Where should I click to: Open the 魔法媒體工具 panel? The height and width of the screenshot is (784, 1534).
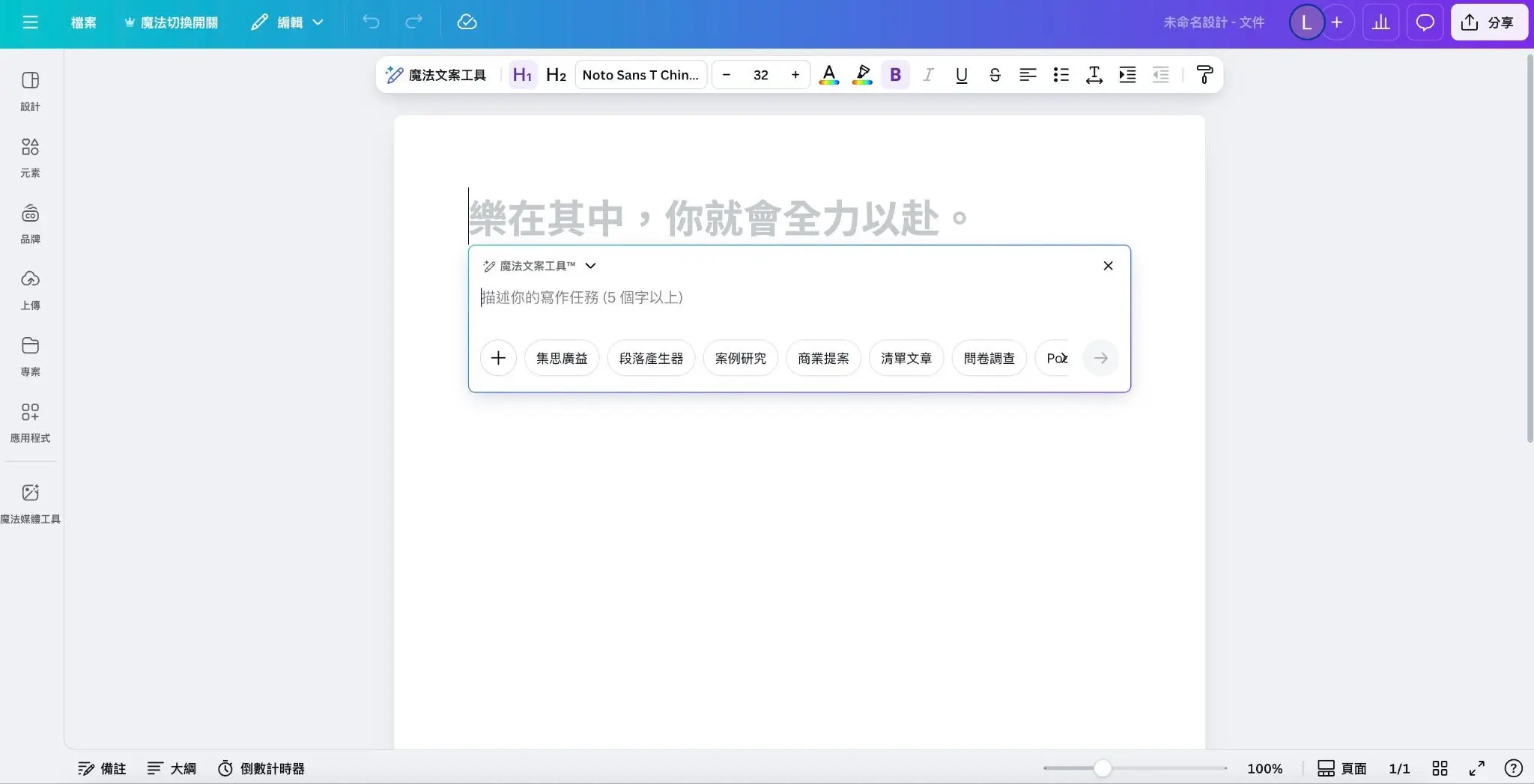click(30, 502)
